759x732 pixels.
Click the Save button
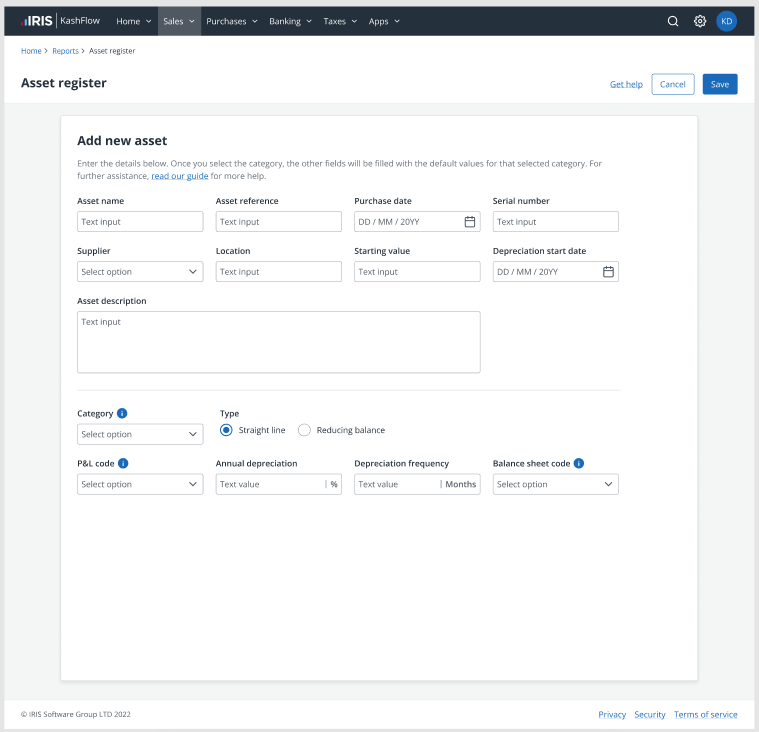tap(720, 84)
